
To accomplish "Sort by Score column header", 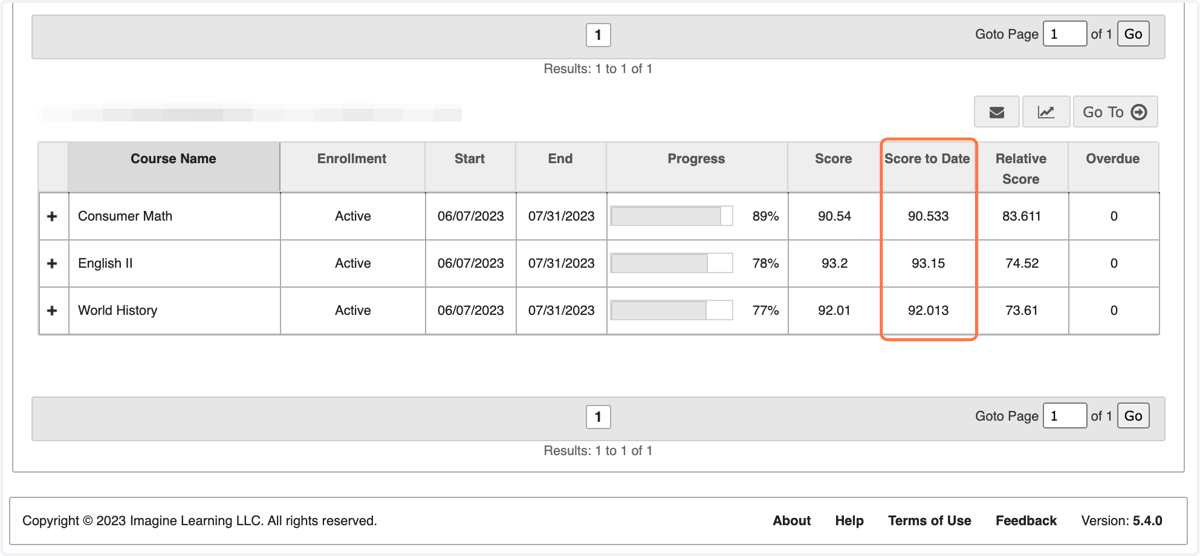I will (x=833, y=166).
